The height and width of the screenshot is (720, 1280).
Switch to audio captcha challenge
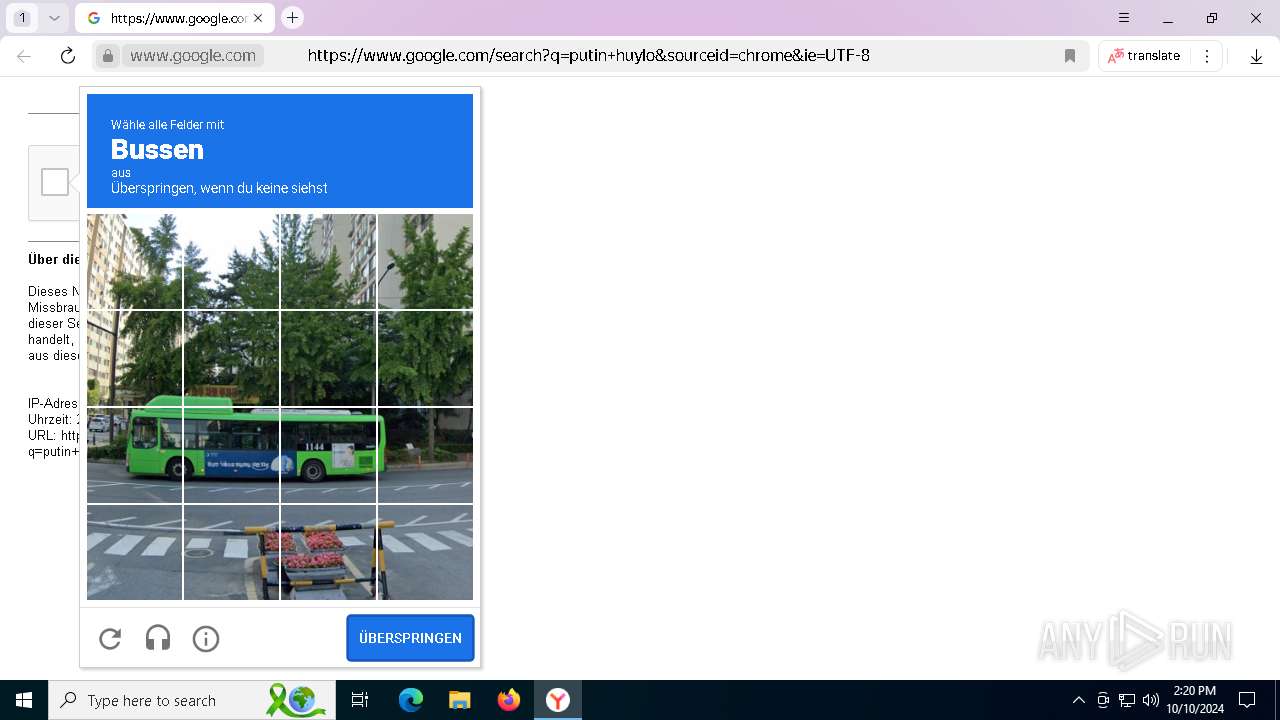(158, 638)
